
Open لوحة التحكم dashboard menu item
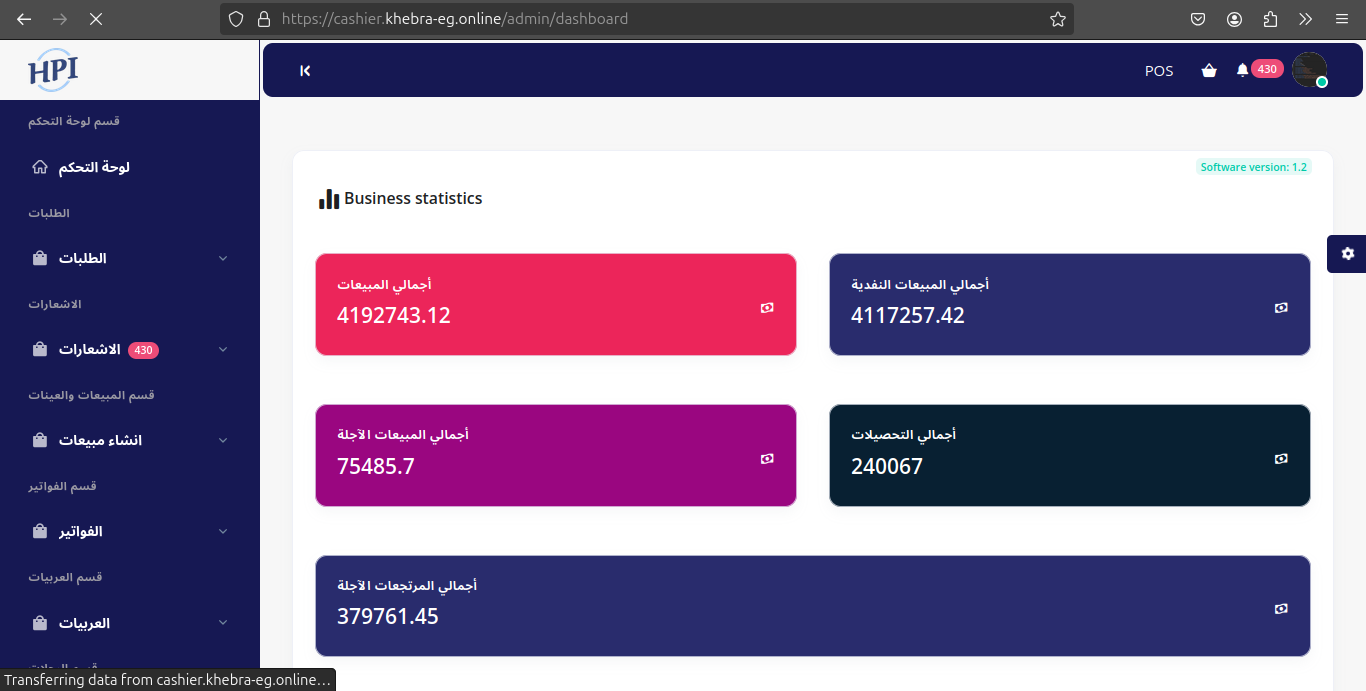click(93, 168)
